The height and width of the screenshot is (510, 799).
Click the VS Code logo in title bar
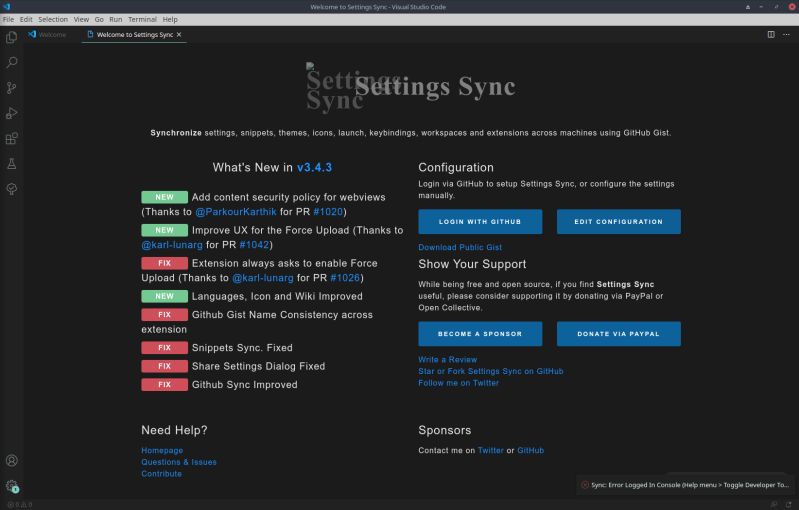point(7,7)
